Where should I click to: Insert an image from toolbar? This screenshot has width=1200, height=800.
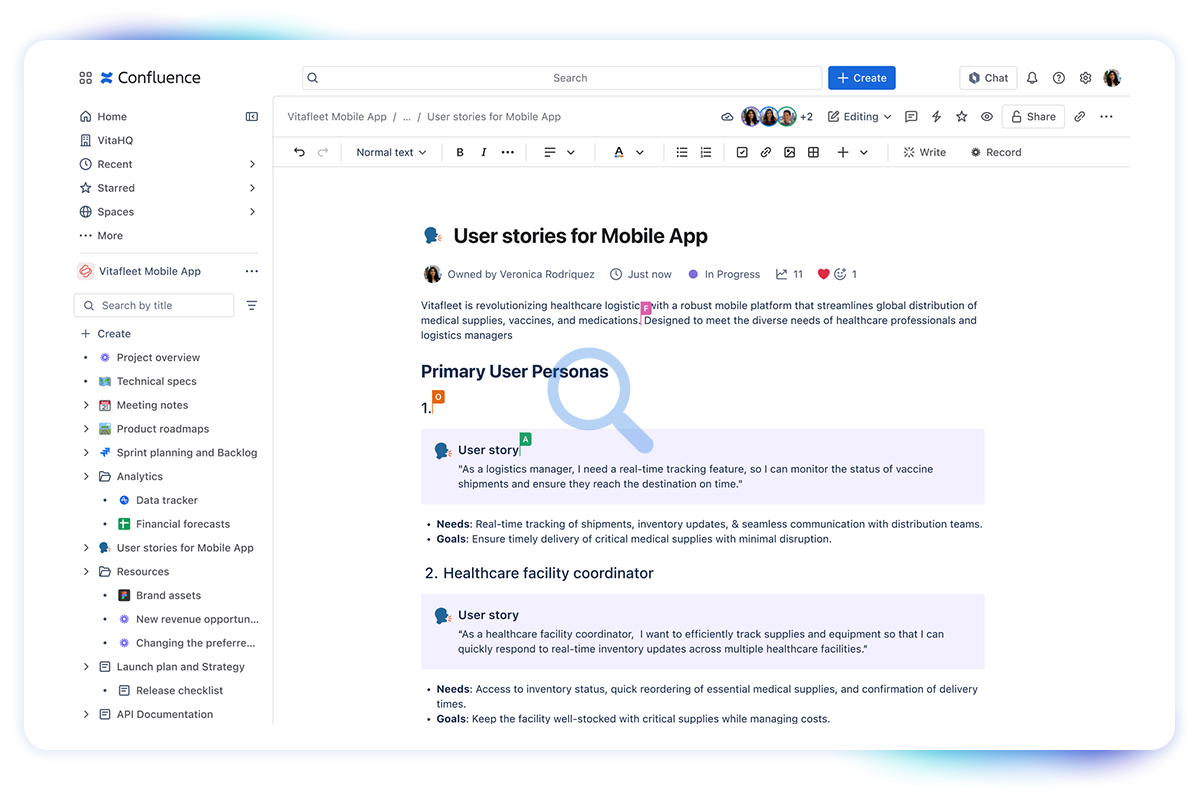coord(790,153)
